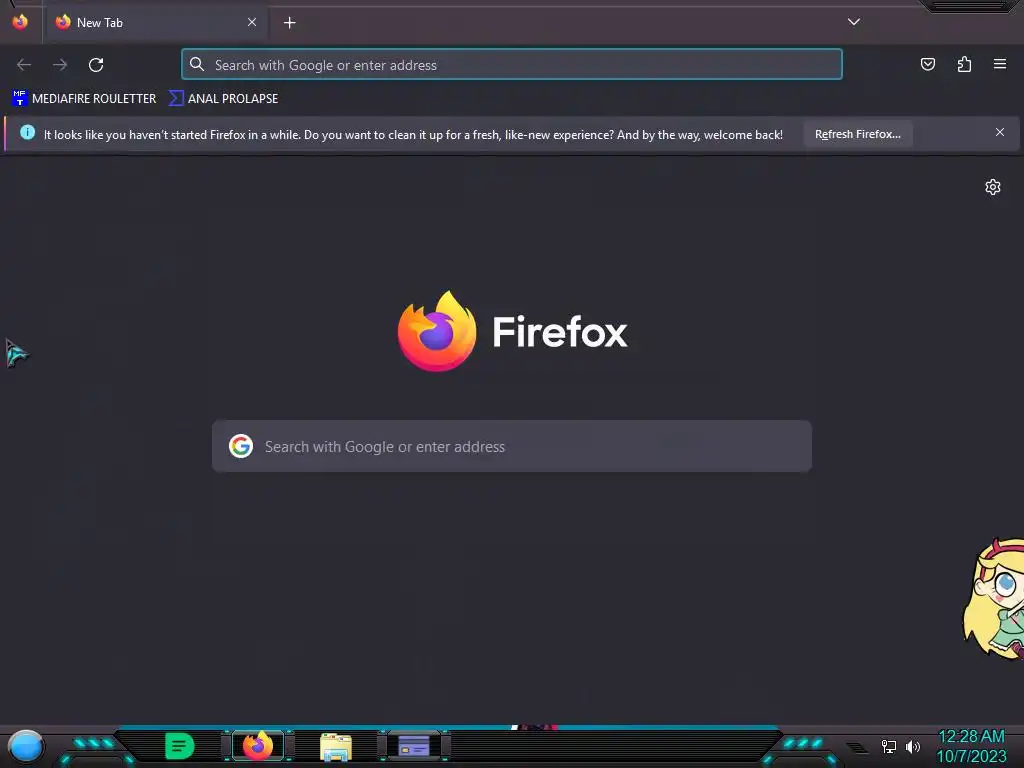Open the Firefox application menu
1024x768 pixels.
(1000, 64)
